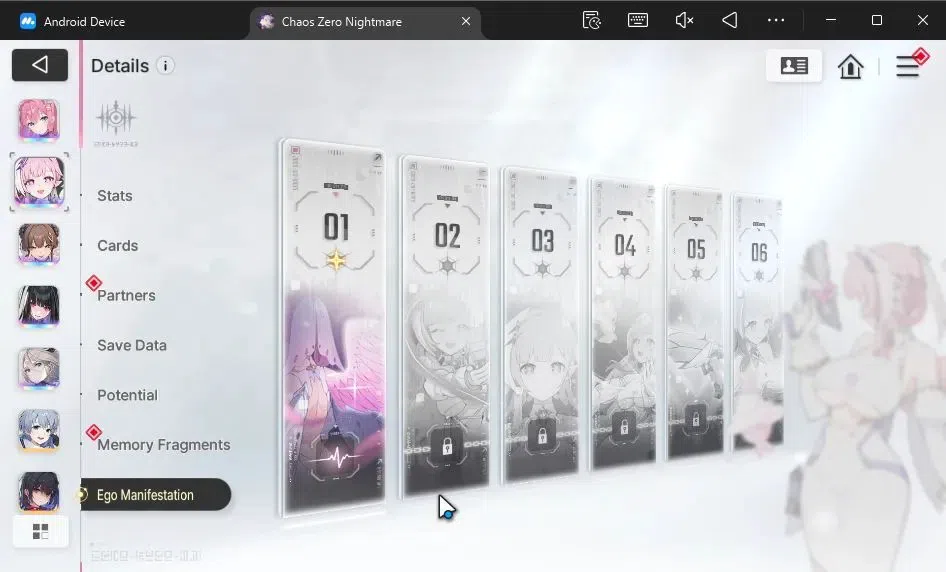The image size is (946, 572).
Task: Open locked Ego Manifestation card 03
Action: [541, 323]
